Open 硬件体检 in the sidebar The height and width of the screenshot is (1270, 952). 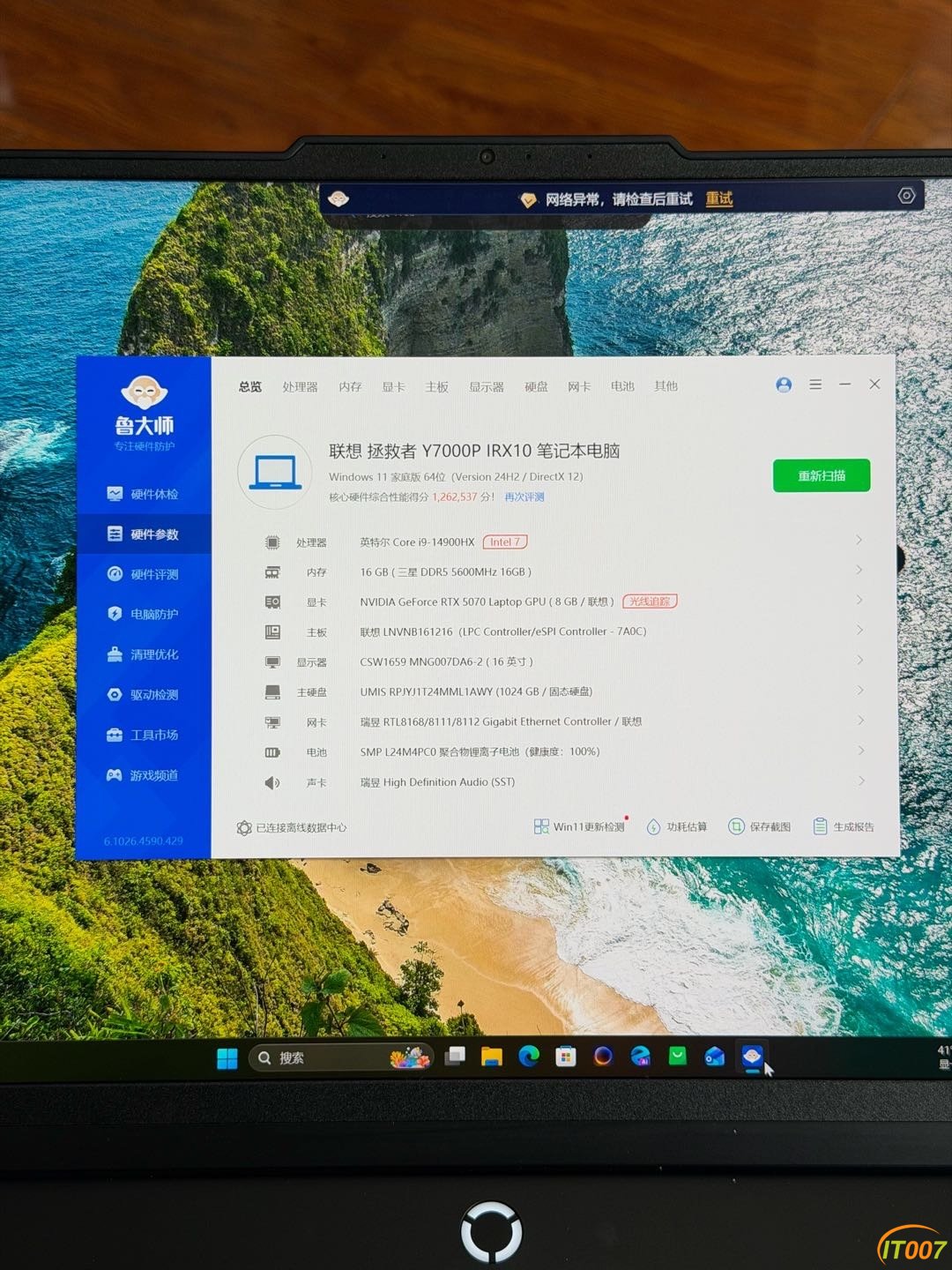143,494
